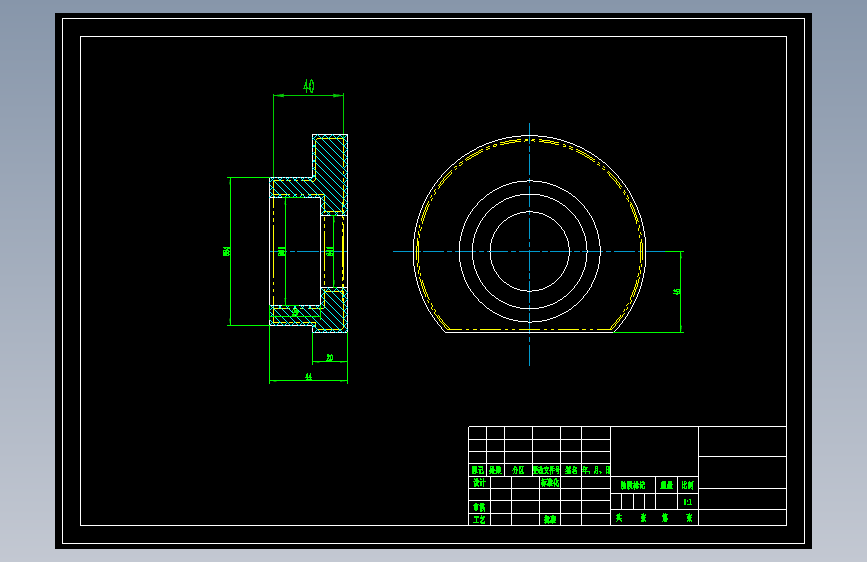The width and height of the screenshot is (867, 562).
Task: Click the 更改文件号 header in the title block
Action: point(546,470)
